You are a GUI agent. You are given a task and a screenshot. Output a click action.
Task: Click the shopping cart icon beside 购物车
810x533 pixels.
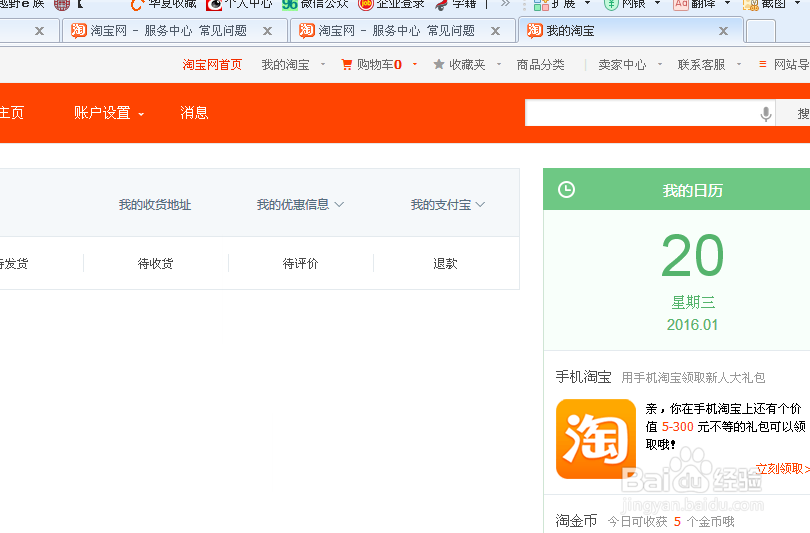(347, 65)
